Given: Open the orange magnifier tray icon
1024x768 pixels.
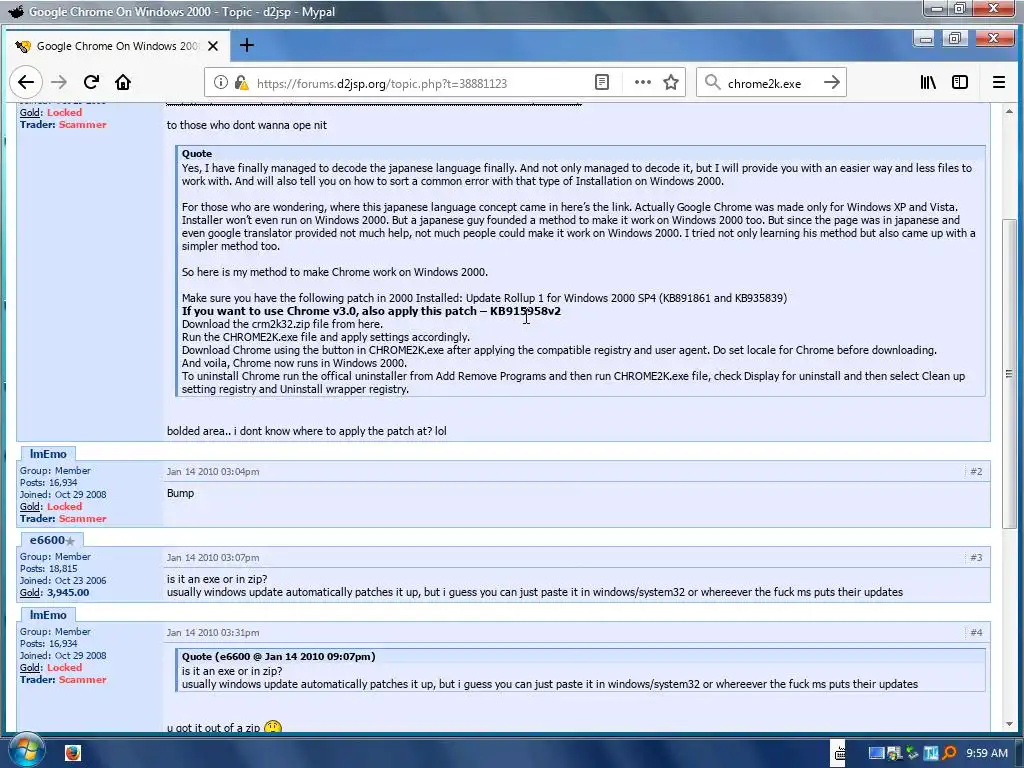Looking at the screenshot, I should tap(949, 754).
